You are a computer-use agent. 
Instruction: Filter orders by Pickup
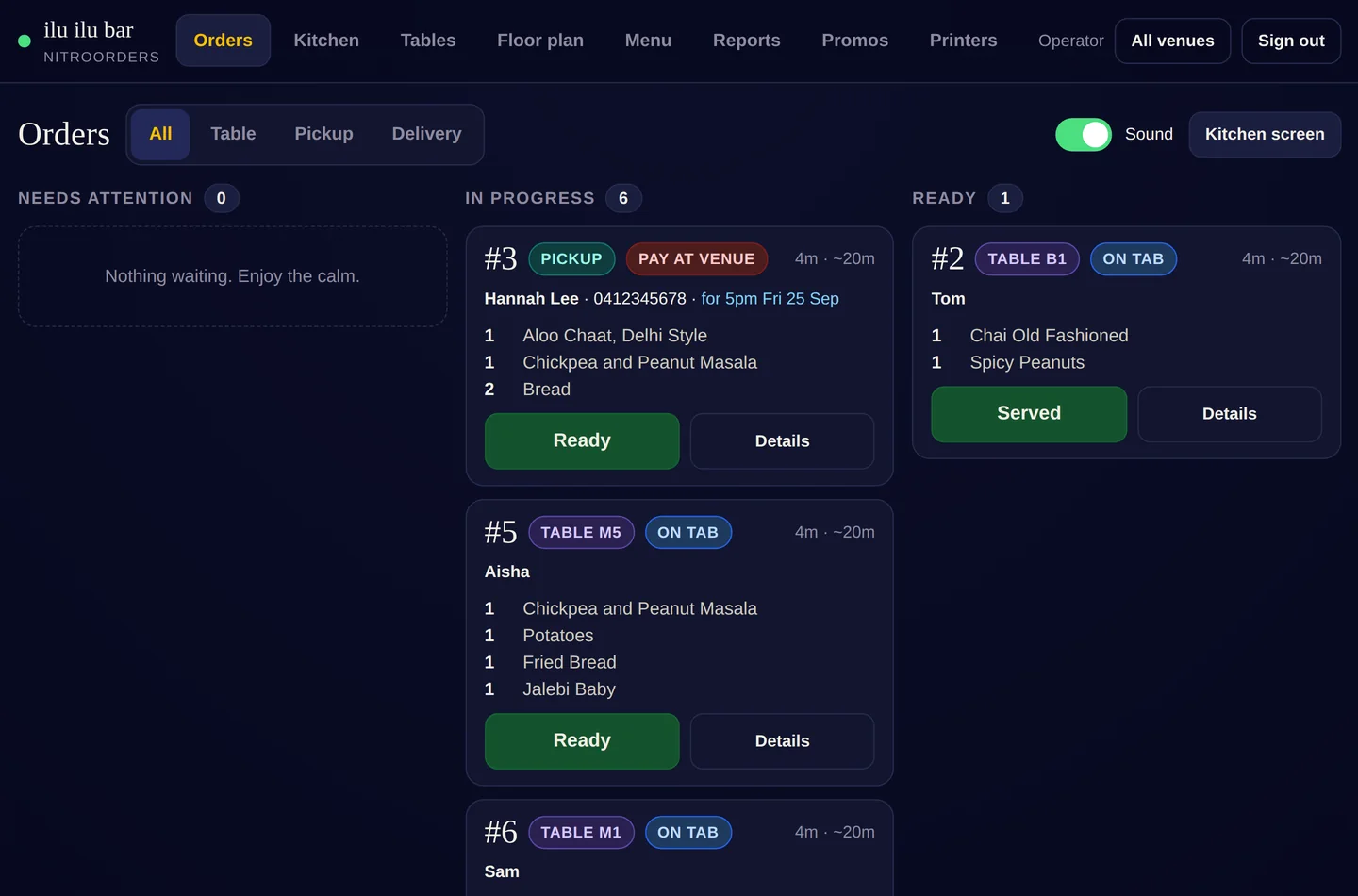coord(323,134)
